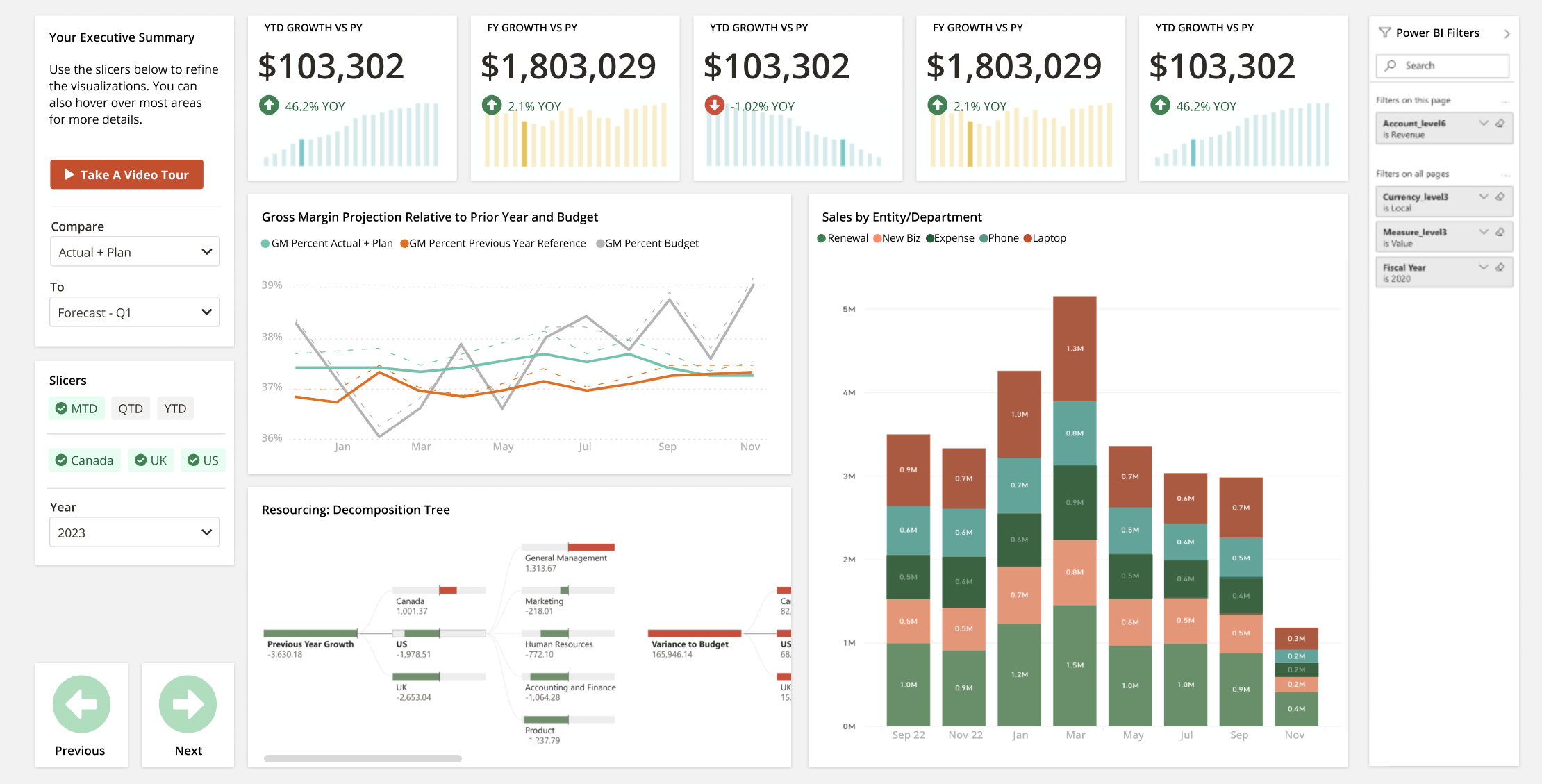Click the green checkmark icon next to Canada
This screenshot has width=1542, height=784.
click(63, 460)
